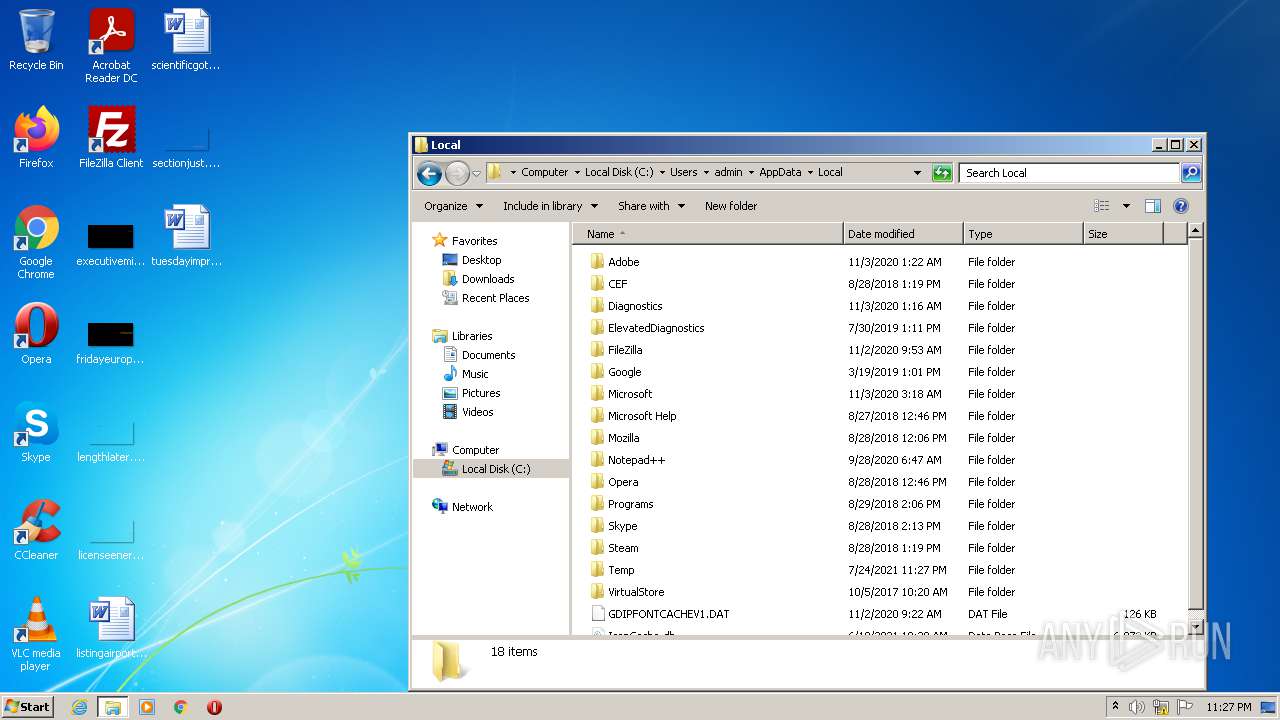The image size is (1280, 720).
Task: Click the Action Center flag tray icon
Action: [1185, 707]
